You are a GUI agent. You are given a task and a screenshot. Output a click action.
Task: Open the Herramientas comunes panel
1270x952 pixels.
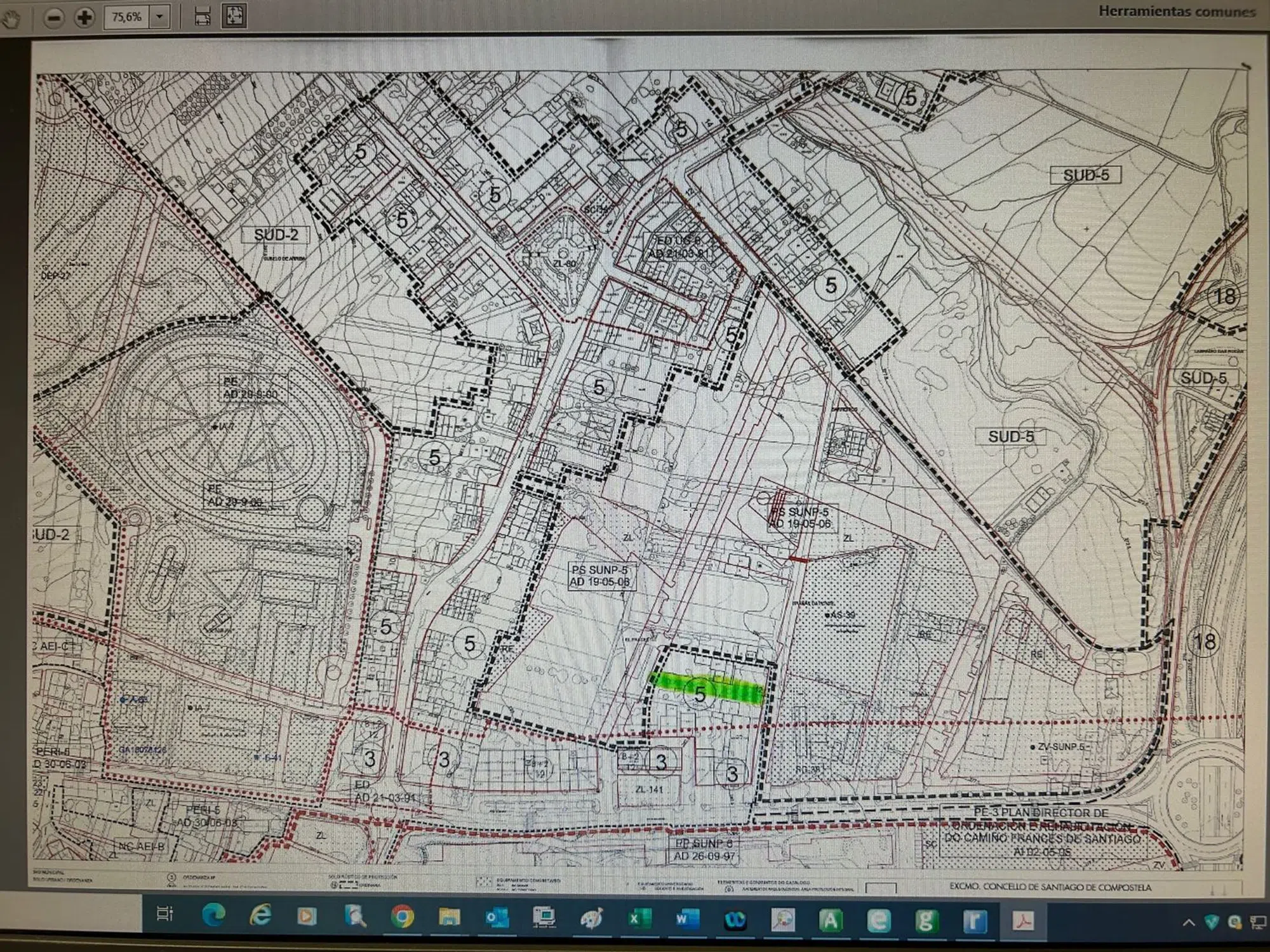[x=1176, y=11]
